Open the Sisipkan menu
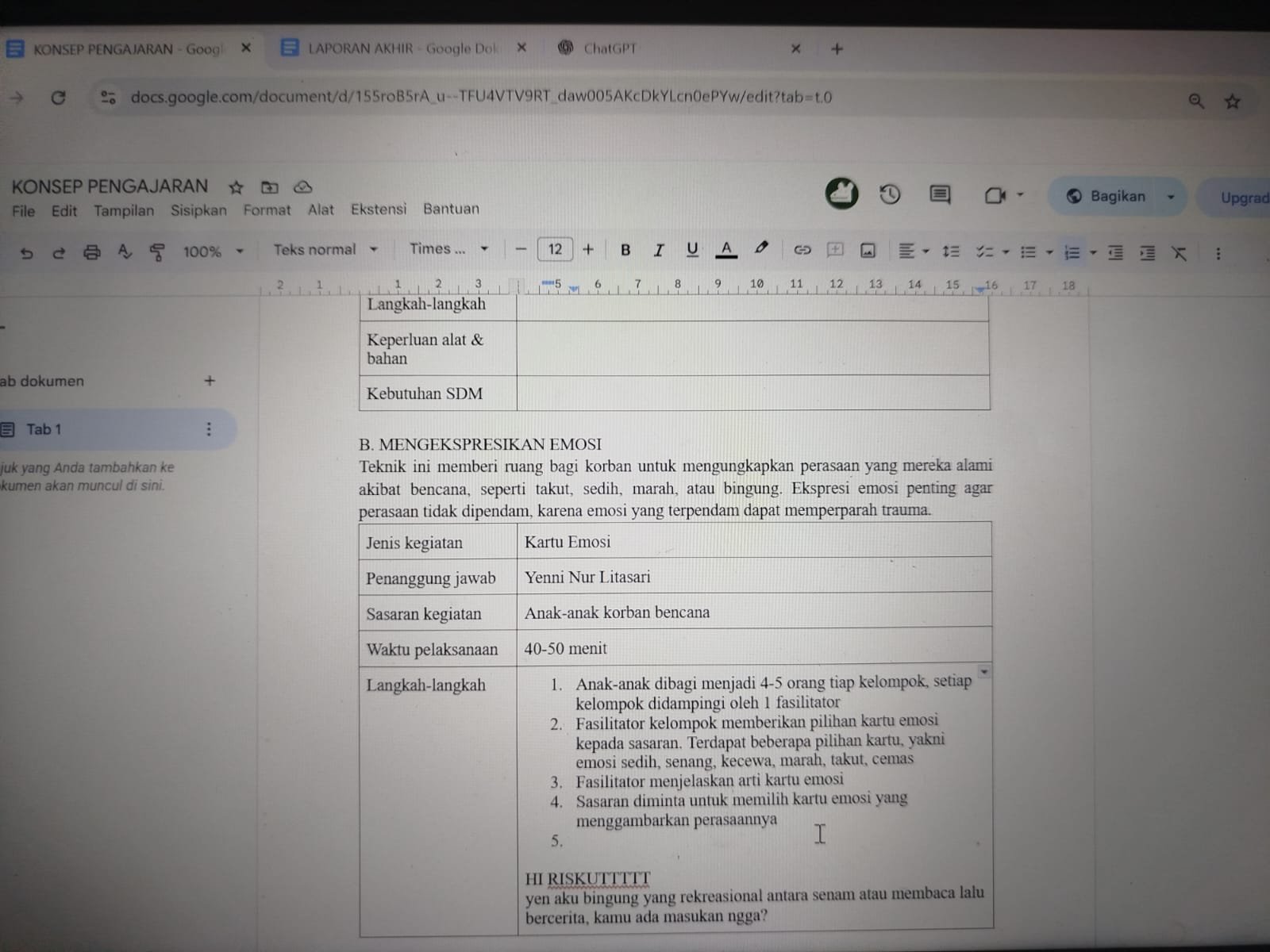 pos(198,210)
